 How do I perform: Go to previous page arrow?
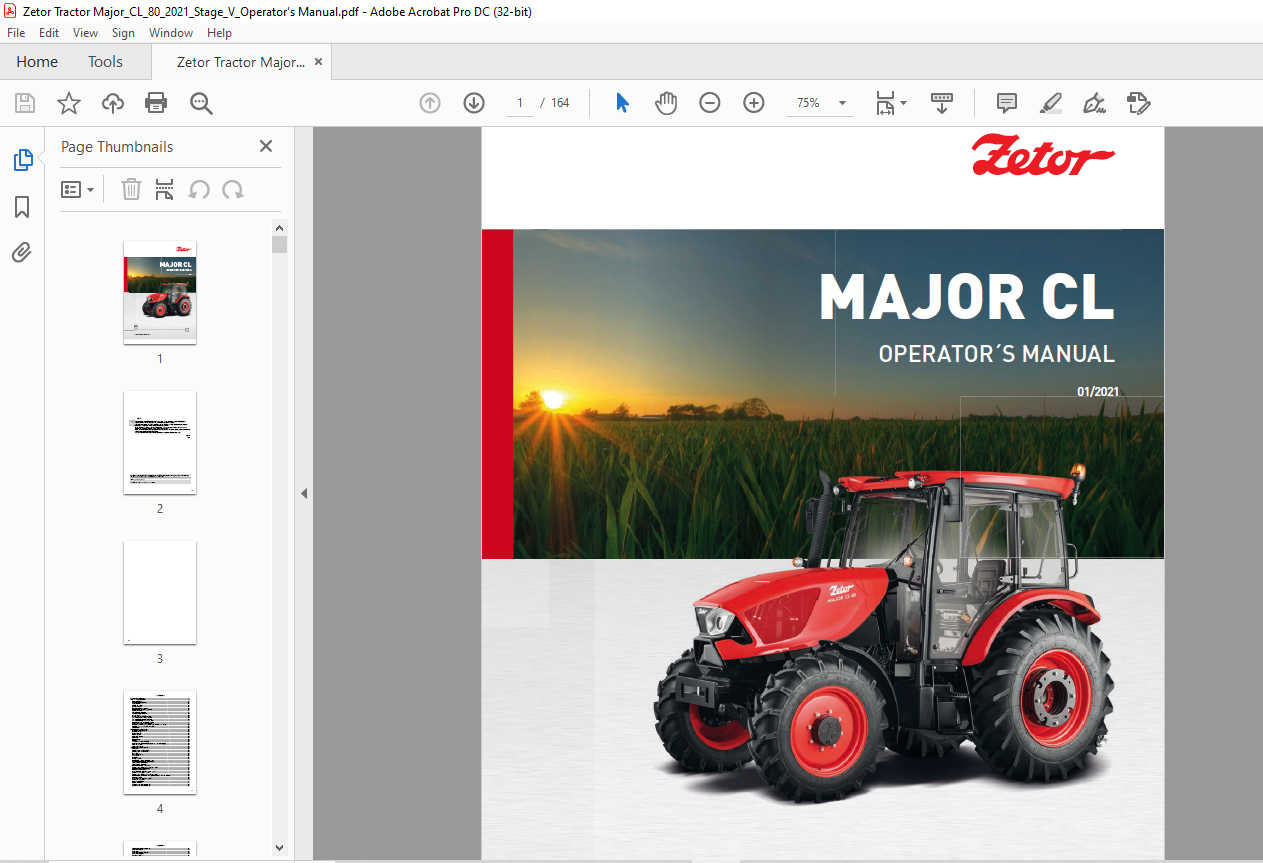(430, 103)
